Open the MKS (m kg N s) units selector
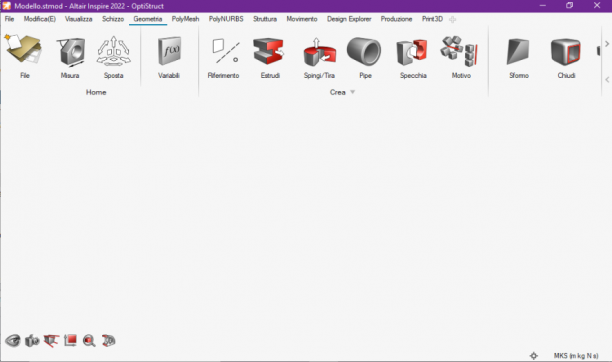Image resolution: width=612 pixels, height=362 pixels. (x=576, y=355)
